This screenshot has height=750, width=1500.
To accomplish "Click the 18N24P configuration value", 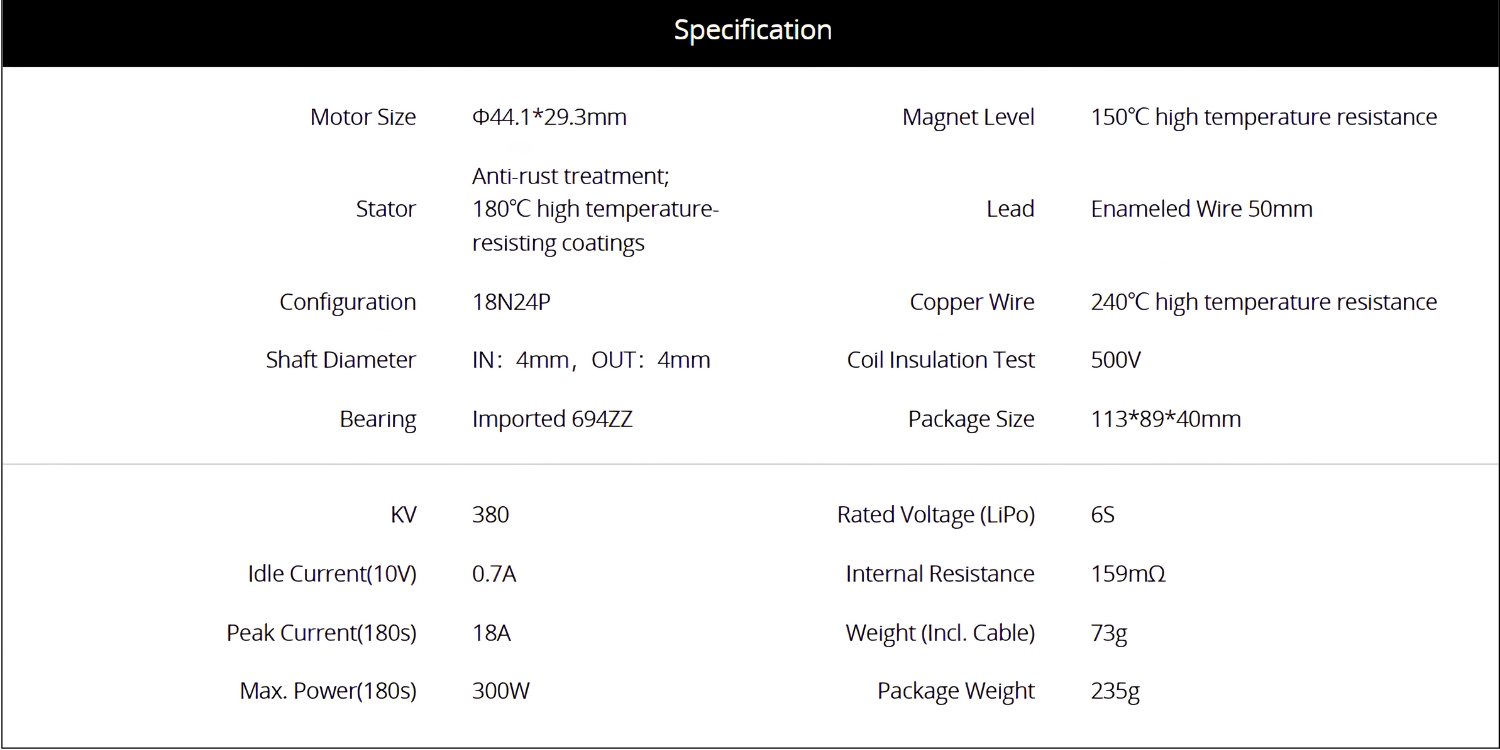I will (x=511, y=302).
